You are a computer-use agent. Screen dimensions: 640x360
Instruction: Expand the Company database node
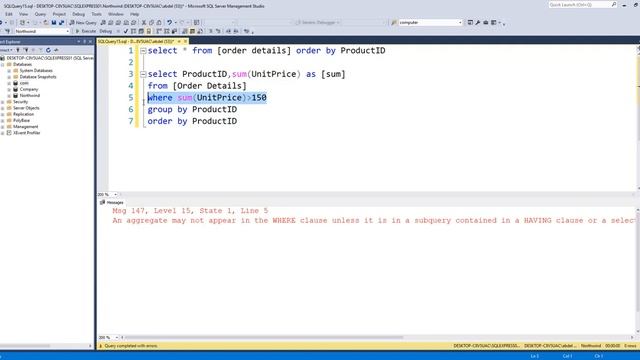pyautogui.click(x=9, y=89)
